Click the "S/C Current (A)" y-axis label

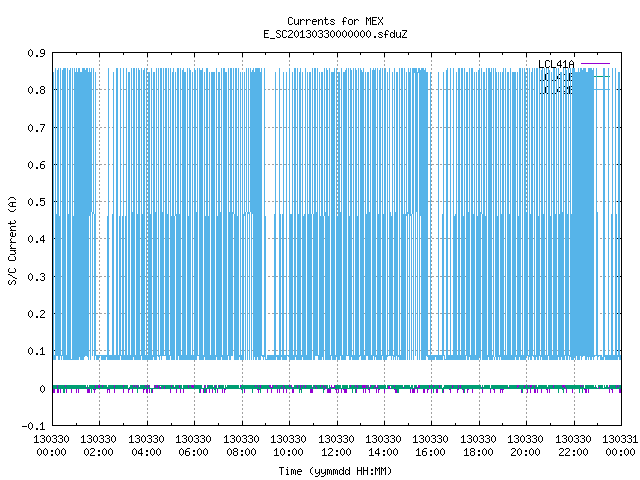(12, 241)
